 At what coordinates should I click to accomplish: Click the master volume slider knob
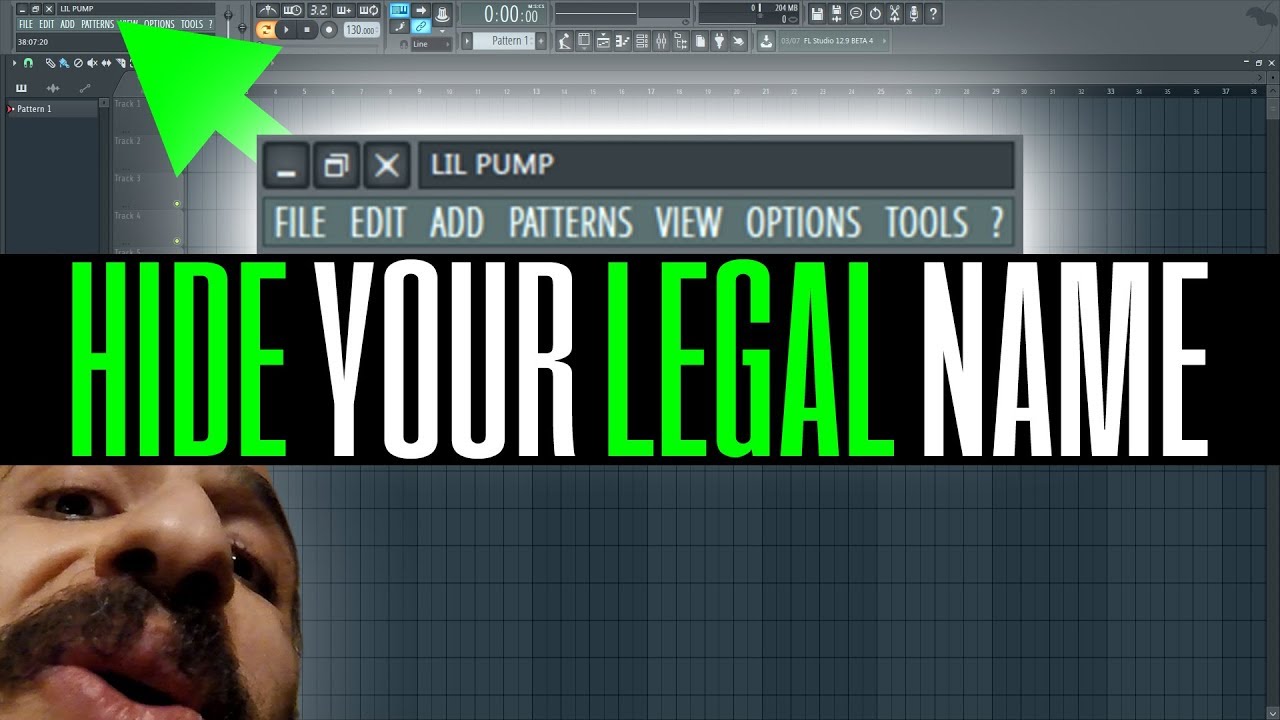[228, 14]
